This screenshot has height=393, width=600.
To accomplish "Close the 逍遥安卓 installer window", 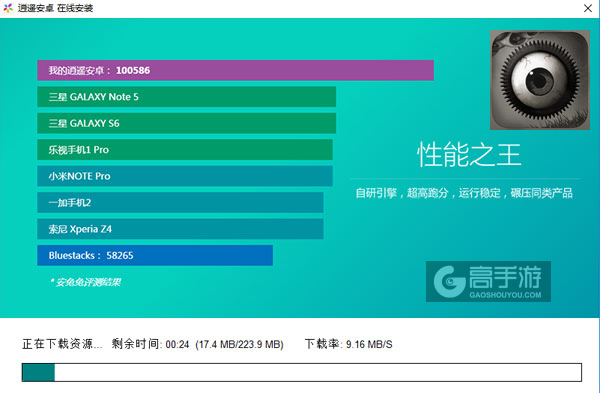I will point(588,8).
